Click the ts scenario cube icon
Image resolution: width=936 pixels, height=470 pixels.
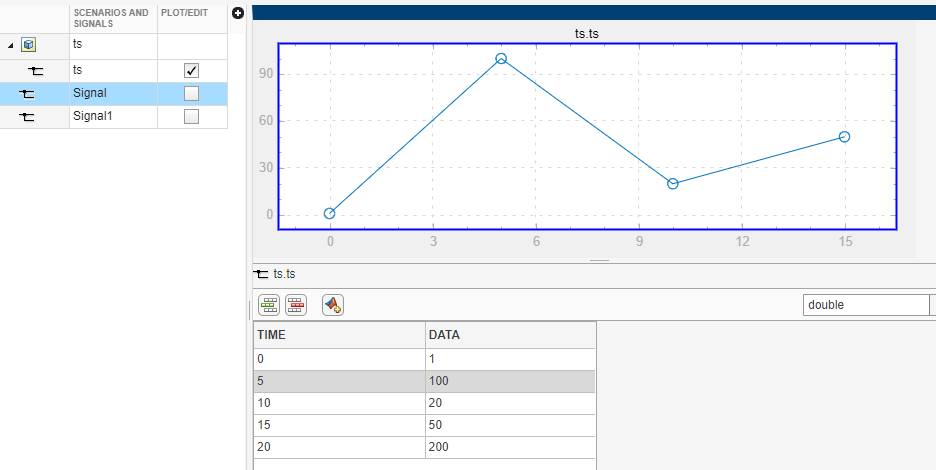point(28,45)
